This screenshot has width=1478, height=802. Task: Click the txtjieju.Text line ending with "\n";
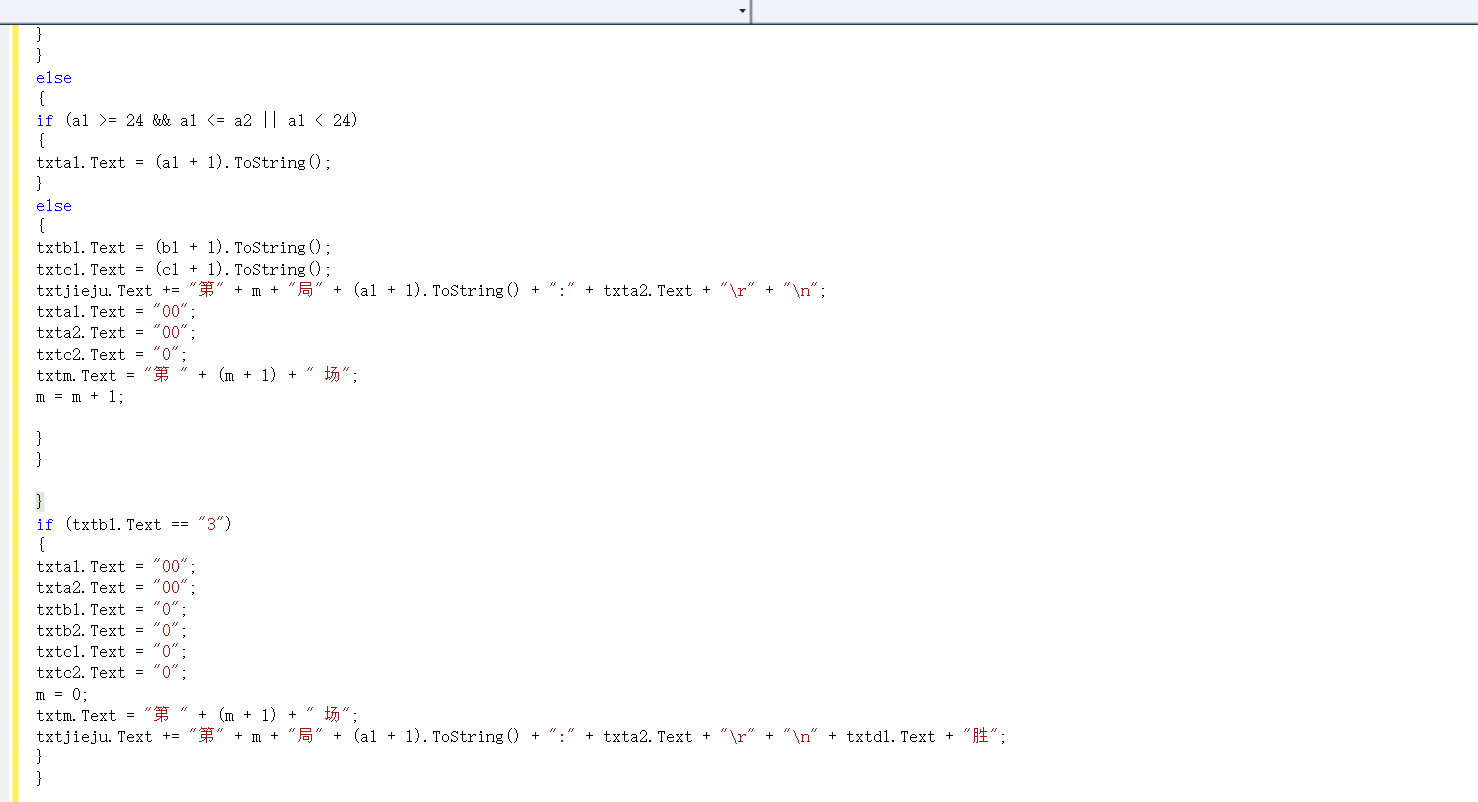pyautogui.click(x=432, y=290)
